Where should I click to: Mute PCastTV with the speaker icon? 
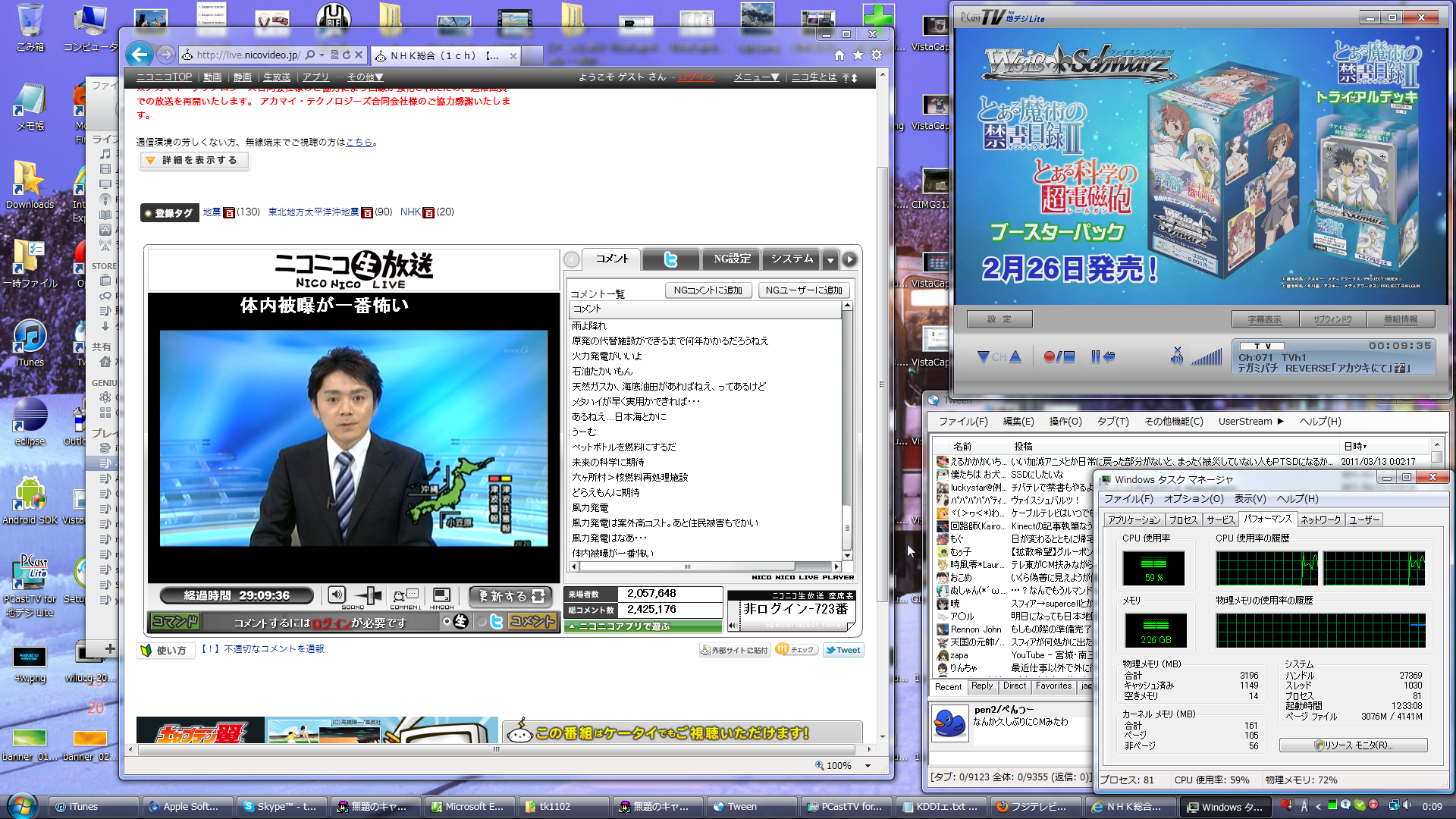coord(1176,356)
